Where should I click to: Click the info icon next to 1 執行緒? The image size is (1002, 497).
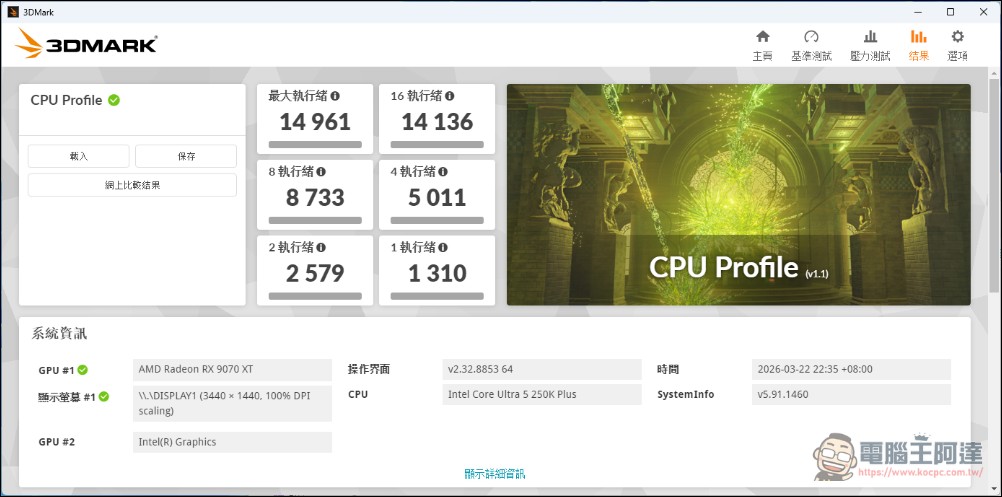point(443,247)
